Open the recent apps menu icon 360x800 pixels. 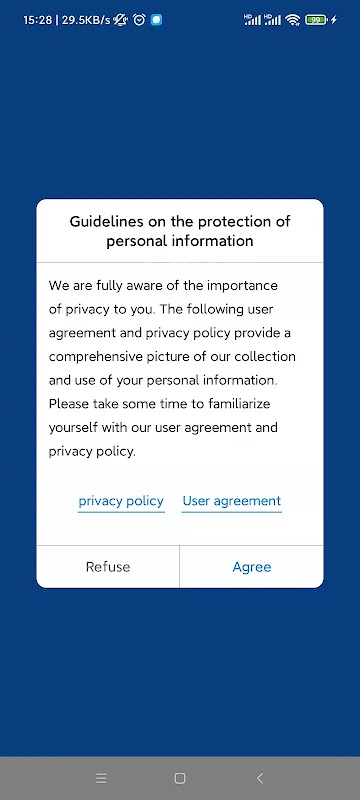click(x=101, y=778)
